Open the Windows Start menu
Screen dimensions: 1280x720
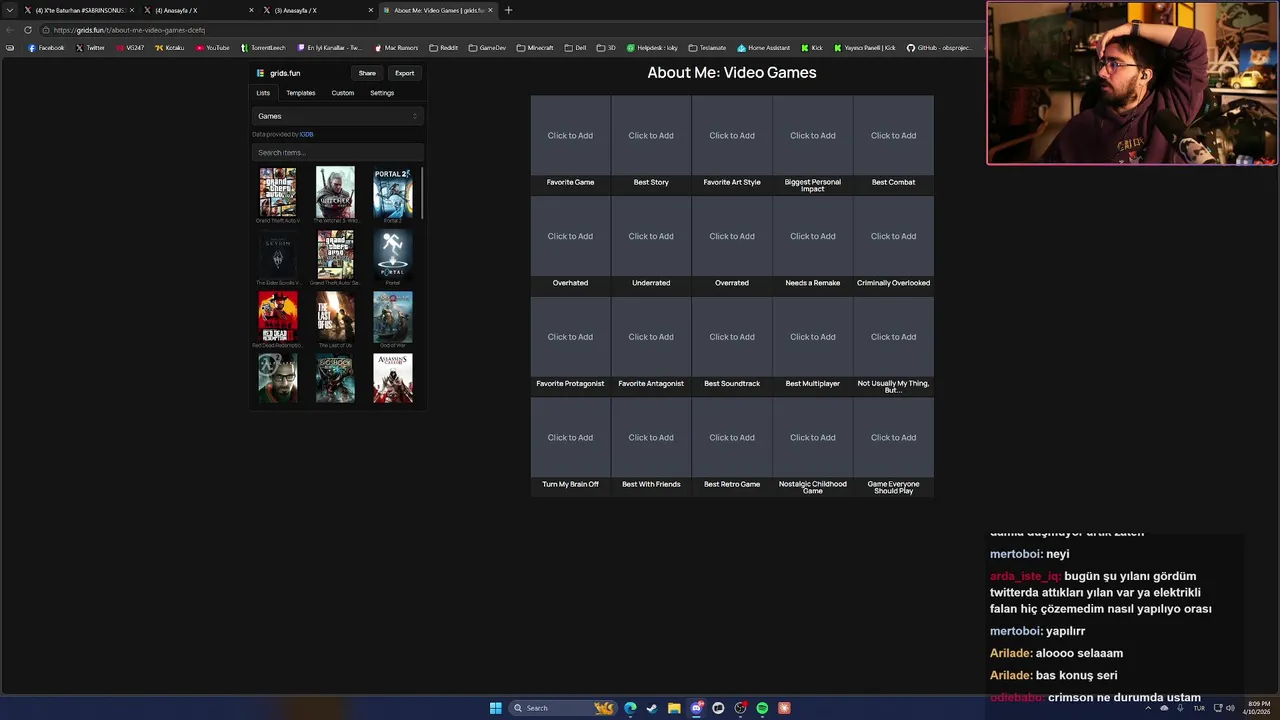495,708
